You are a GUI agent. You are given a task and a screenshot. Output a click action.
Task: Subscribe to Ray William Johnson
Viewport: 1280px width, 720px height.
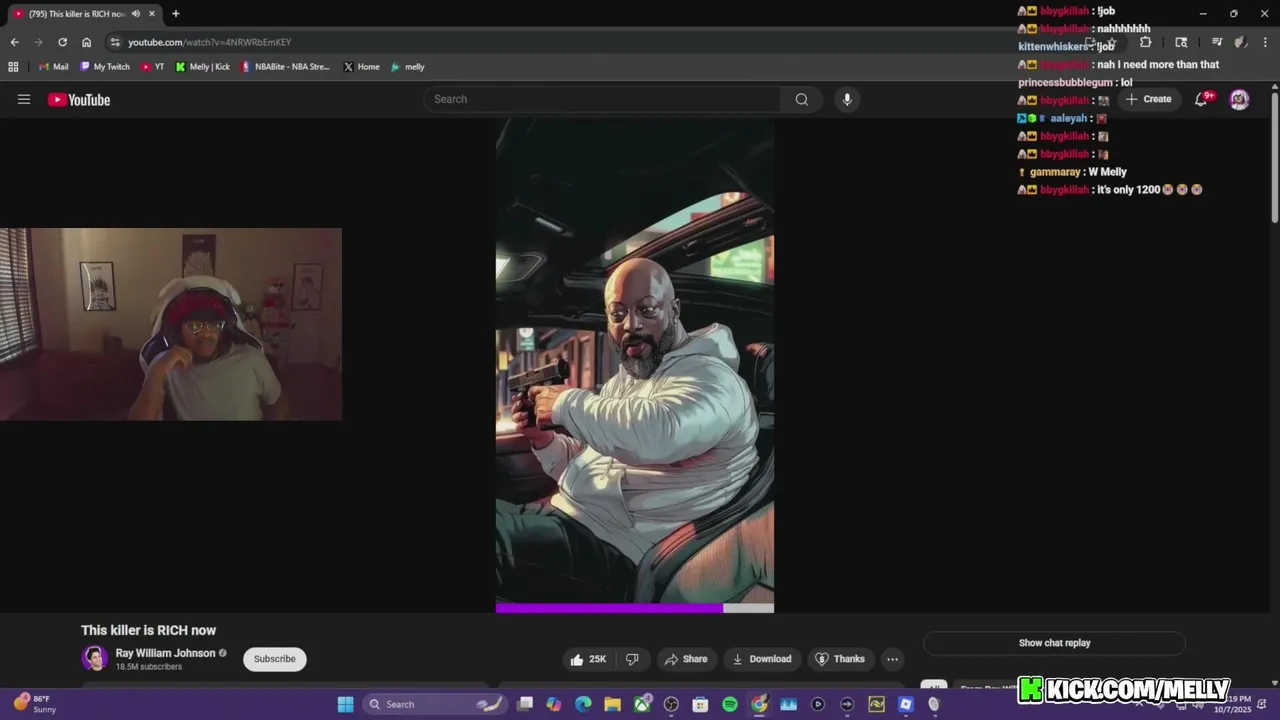point(274,659)
